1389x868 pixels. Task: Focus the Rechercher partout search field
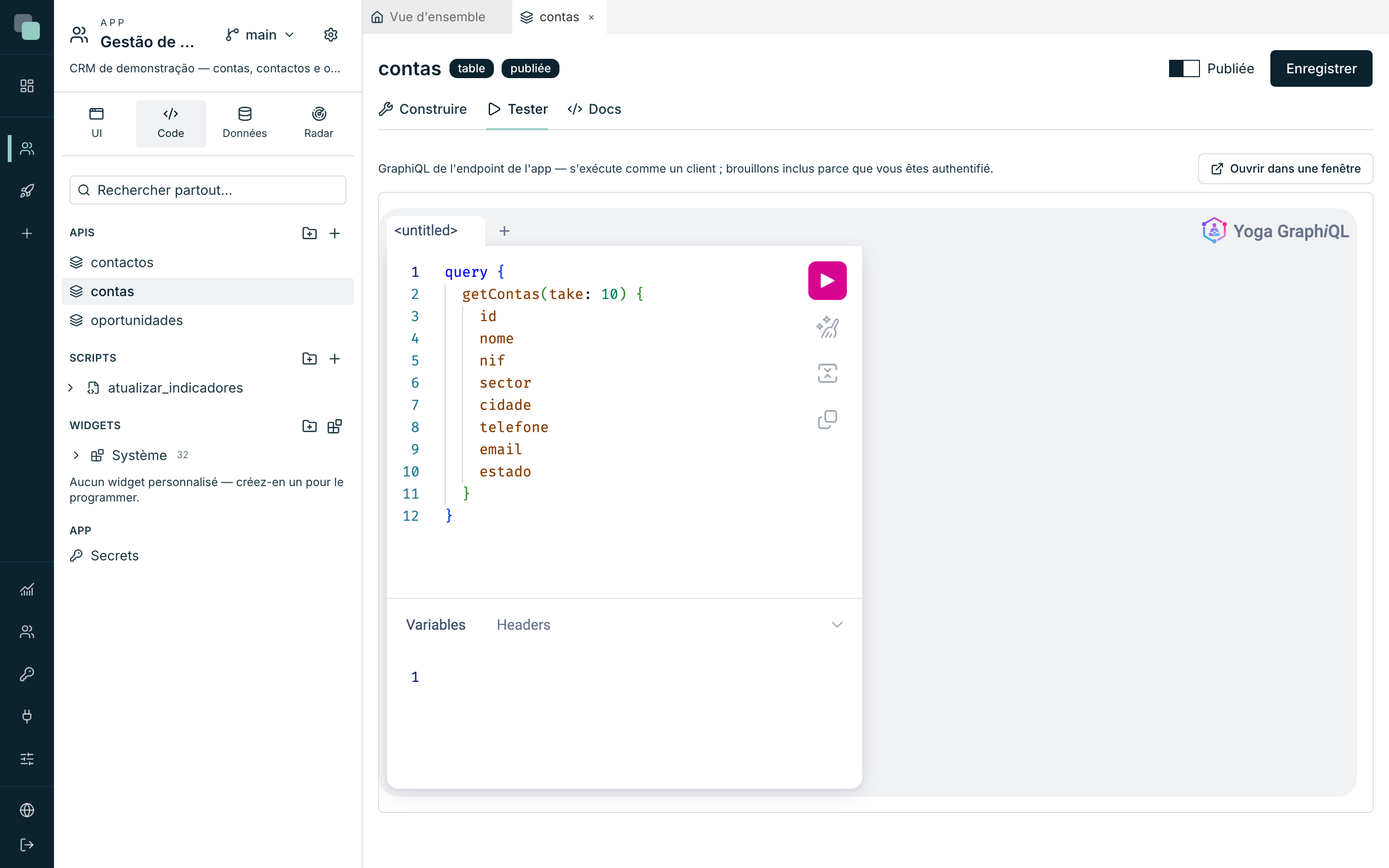tap(208, 190)
